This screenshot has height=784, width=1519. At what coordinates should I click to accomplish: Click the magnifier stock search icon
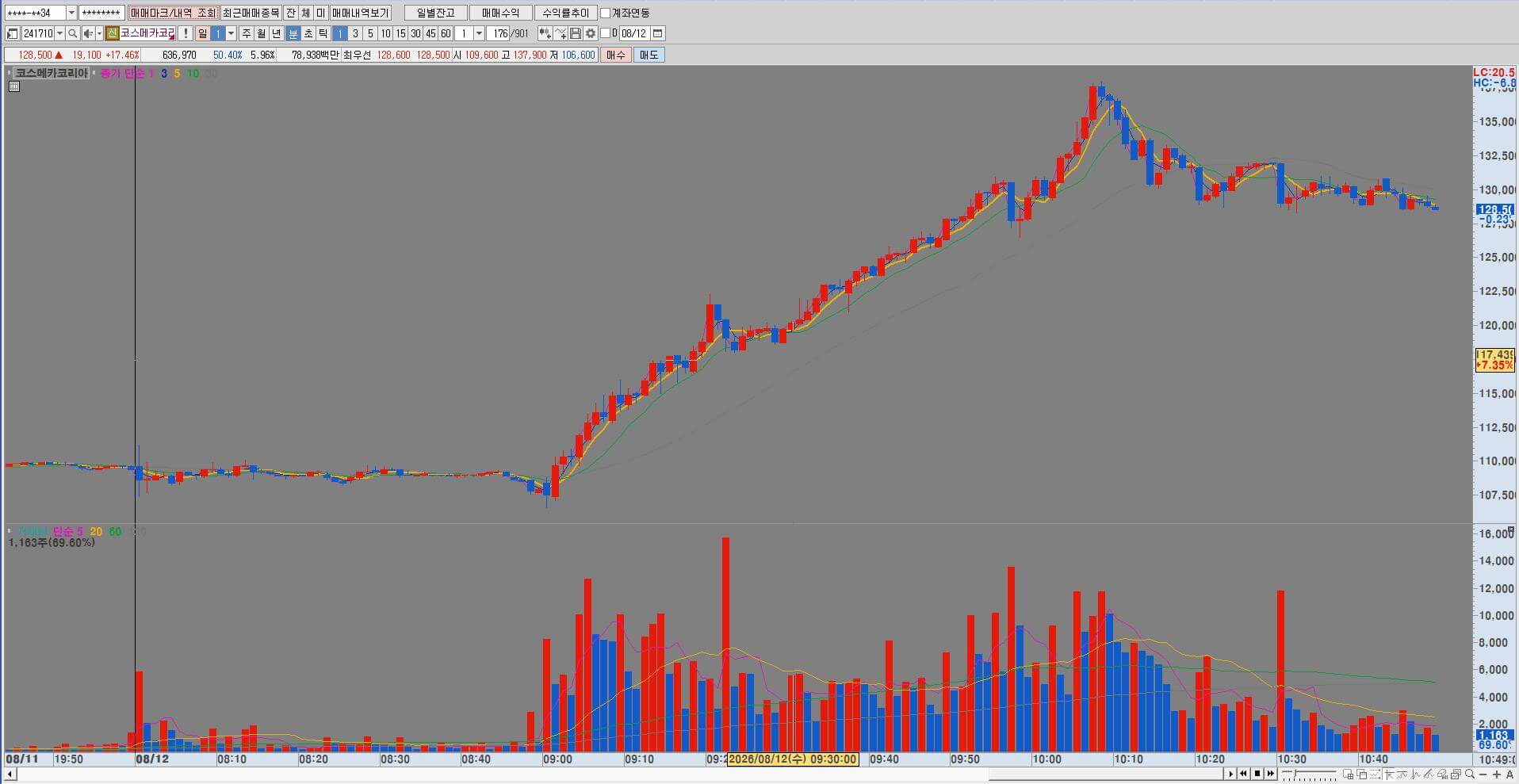pos(72,33)
